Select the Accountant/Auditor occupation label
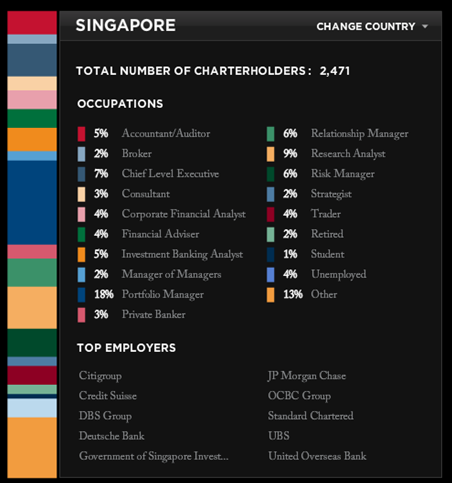The width and height of the screenshot is (452, 483). [x=166, y=134]
